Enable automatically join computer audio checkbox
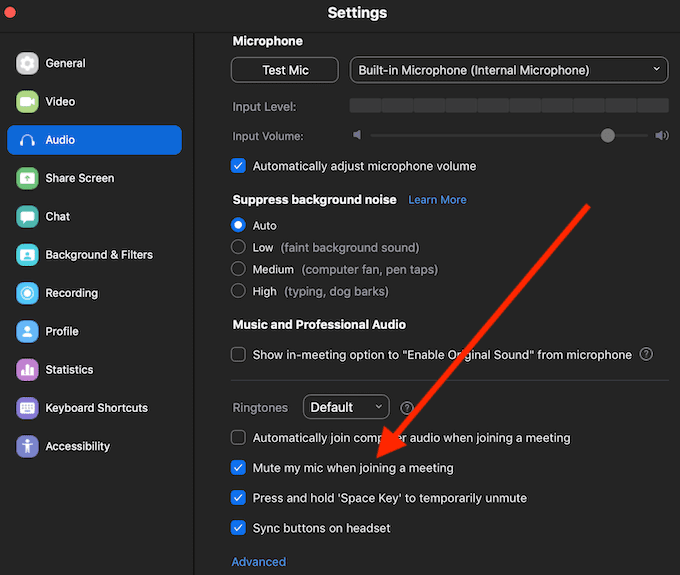680x575 pixels. (x=238, y=437)
